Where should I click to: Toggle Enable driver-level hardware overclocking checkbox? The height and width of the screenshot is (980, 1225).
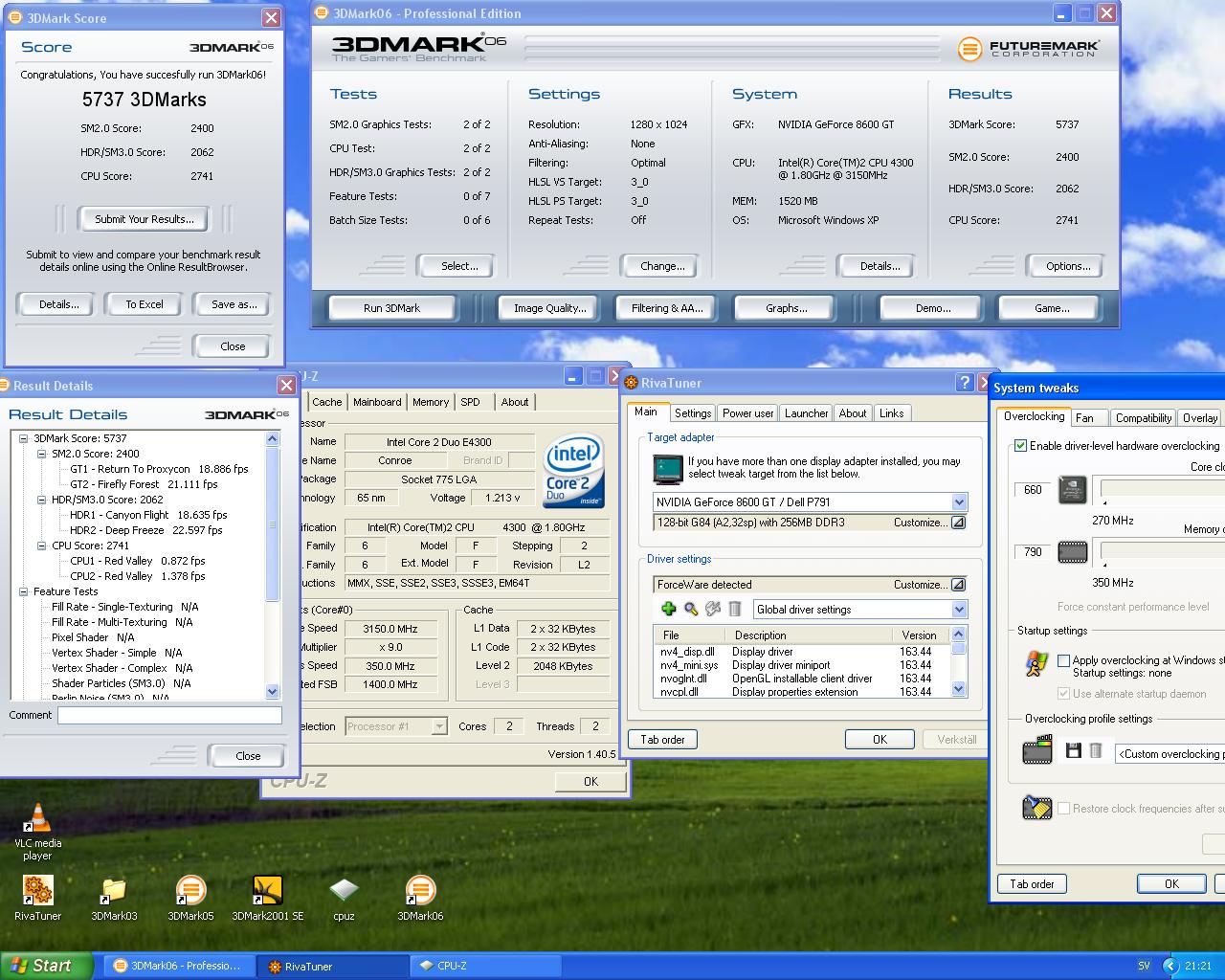[1020, 446]
